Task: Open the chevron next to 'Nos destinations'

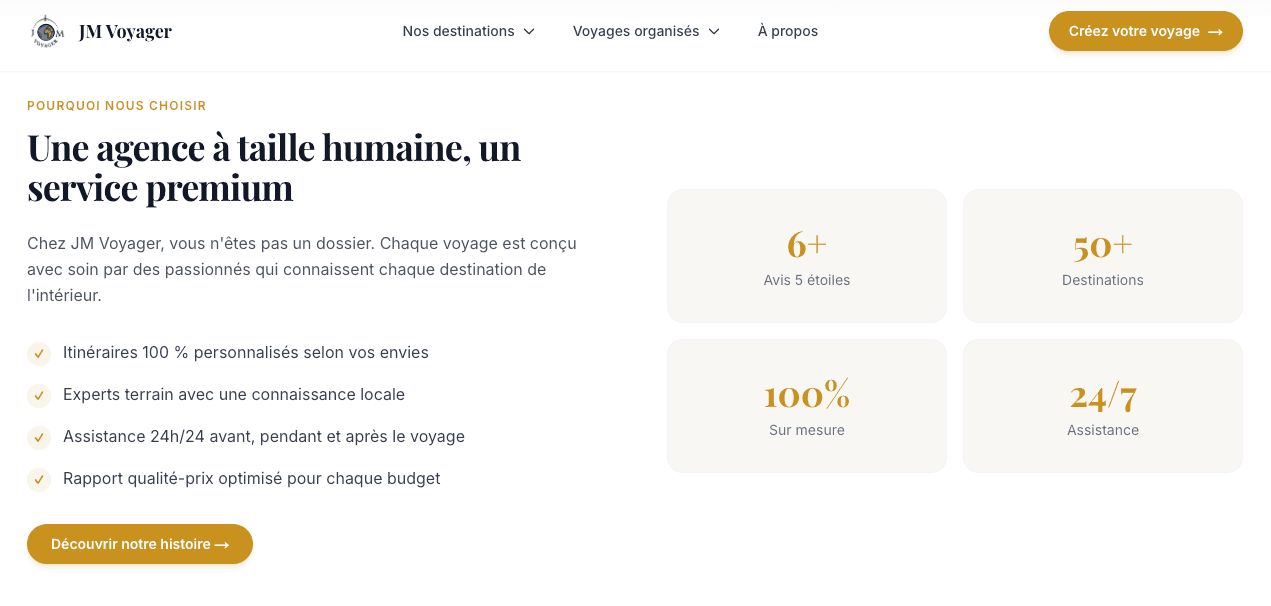Action: click(528, 31)
